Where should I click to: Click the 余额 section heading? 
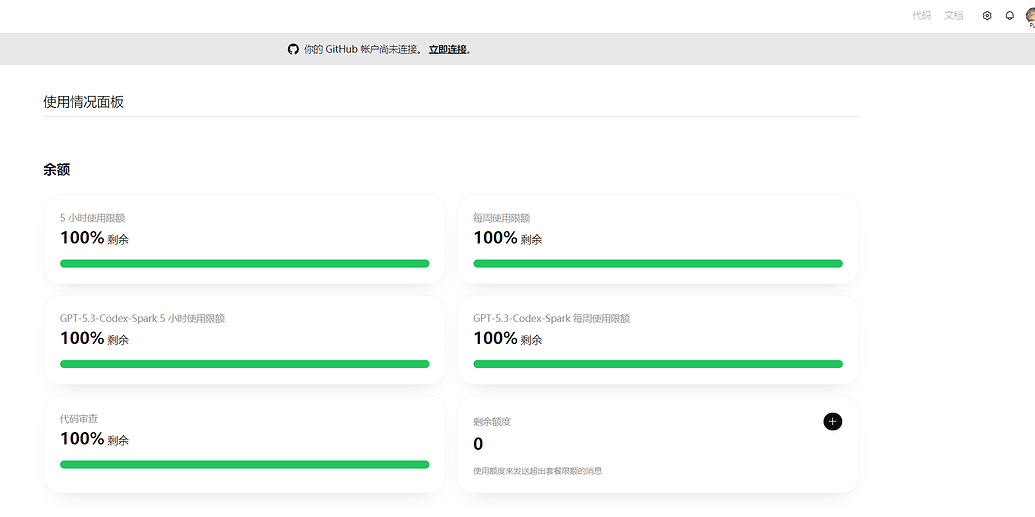pos(57,170)
